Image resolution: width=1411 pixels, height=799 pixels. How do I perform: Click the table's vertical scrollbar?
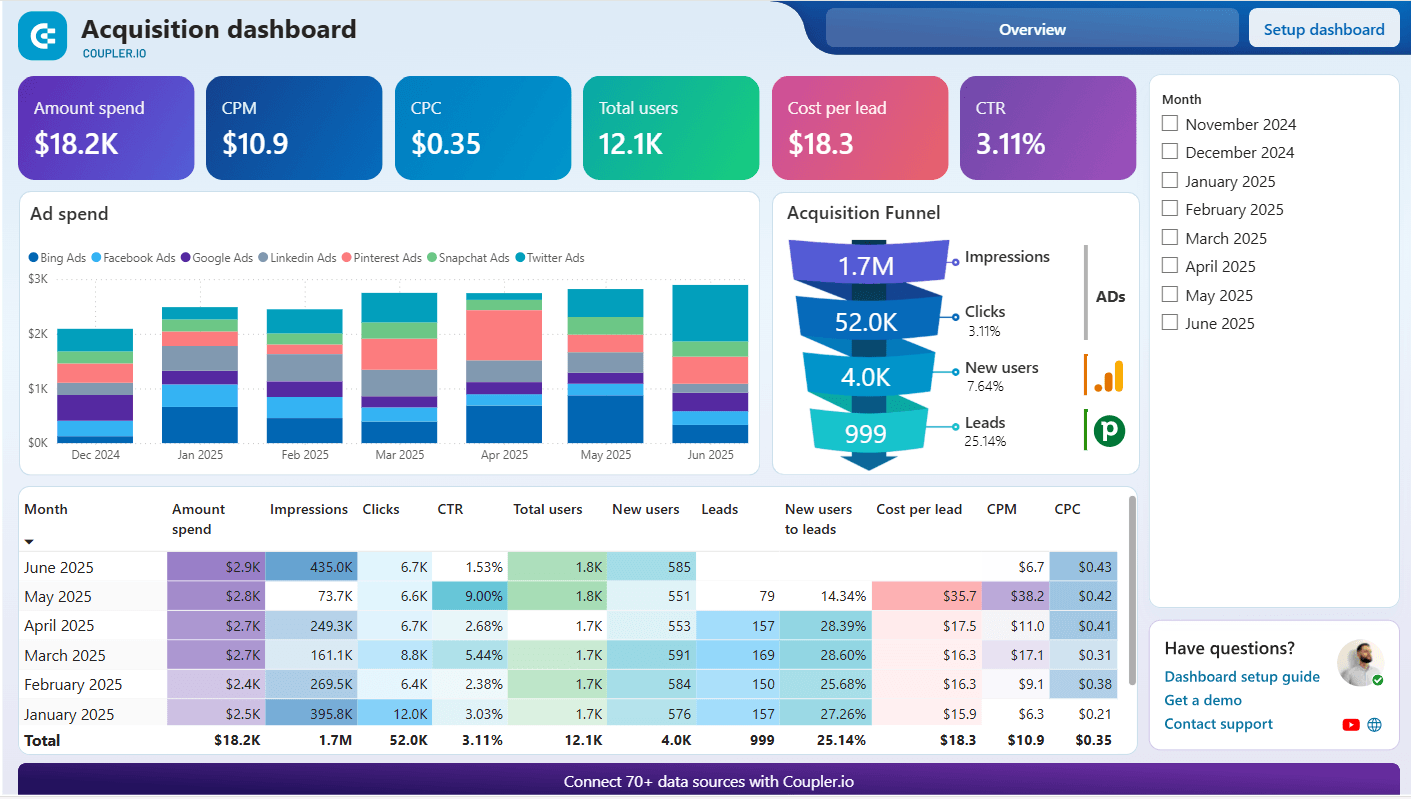[1132, 590]
